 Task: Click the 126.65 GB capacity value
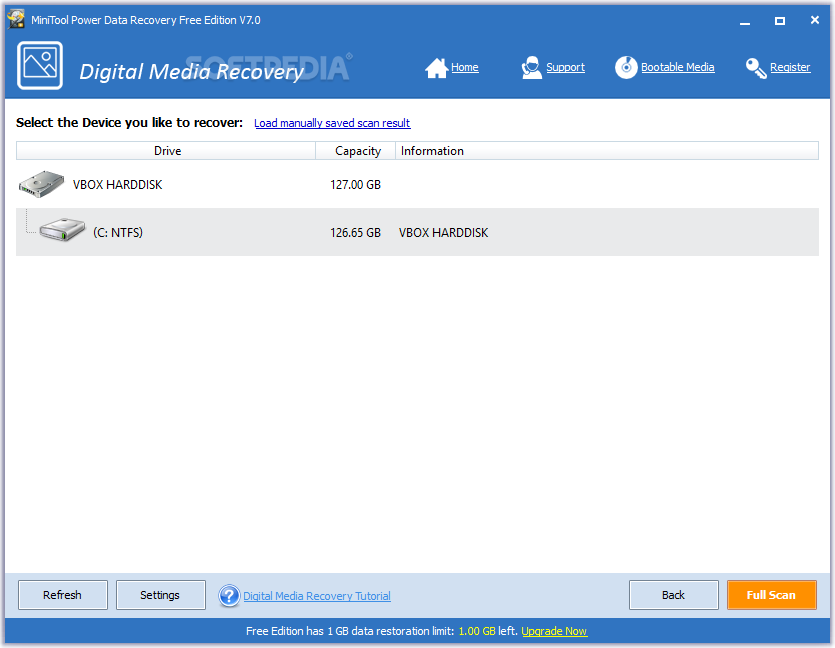(355, 233)
